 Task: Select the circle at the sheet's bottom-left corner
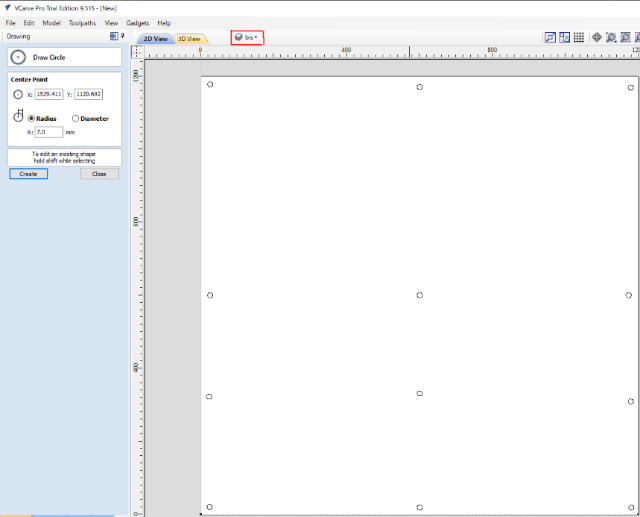pos(209,507)
